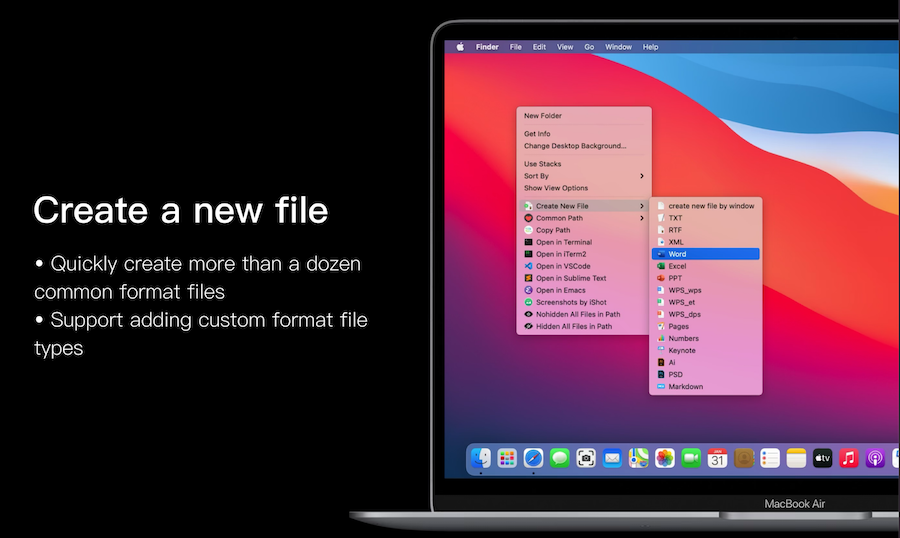Launch Photos from the dock

click(x=664, y=458)
